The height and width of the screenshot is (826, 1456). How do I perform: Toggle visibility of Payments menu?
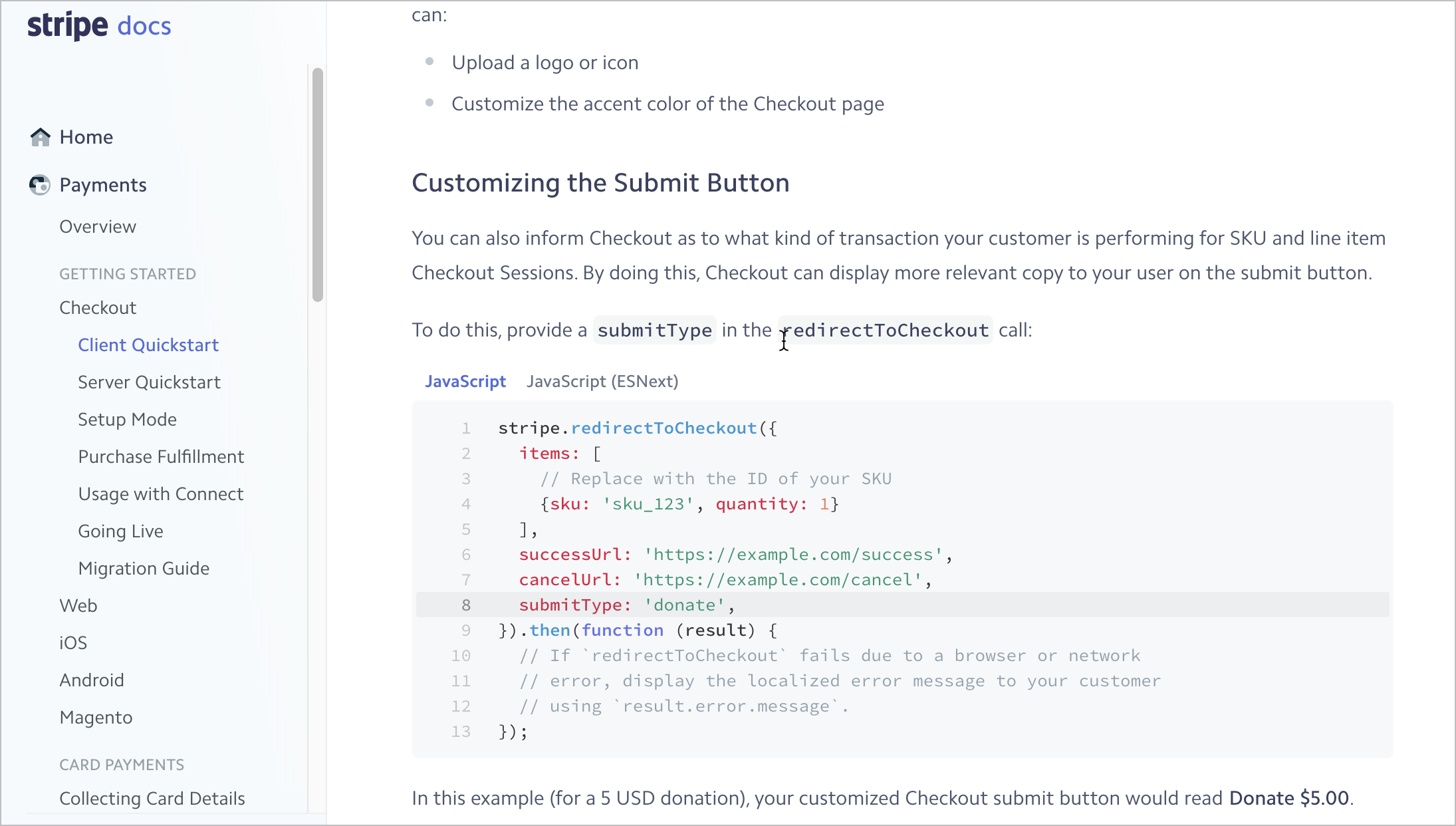103,184
